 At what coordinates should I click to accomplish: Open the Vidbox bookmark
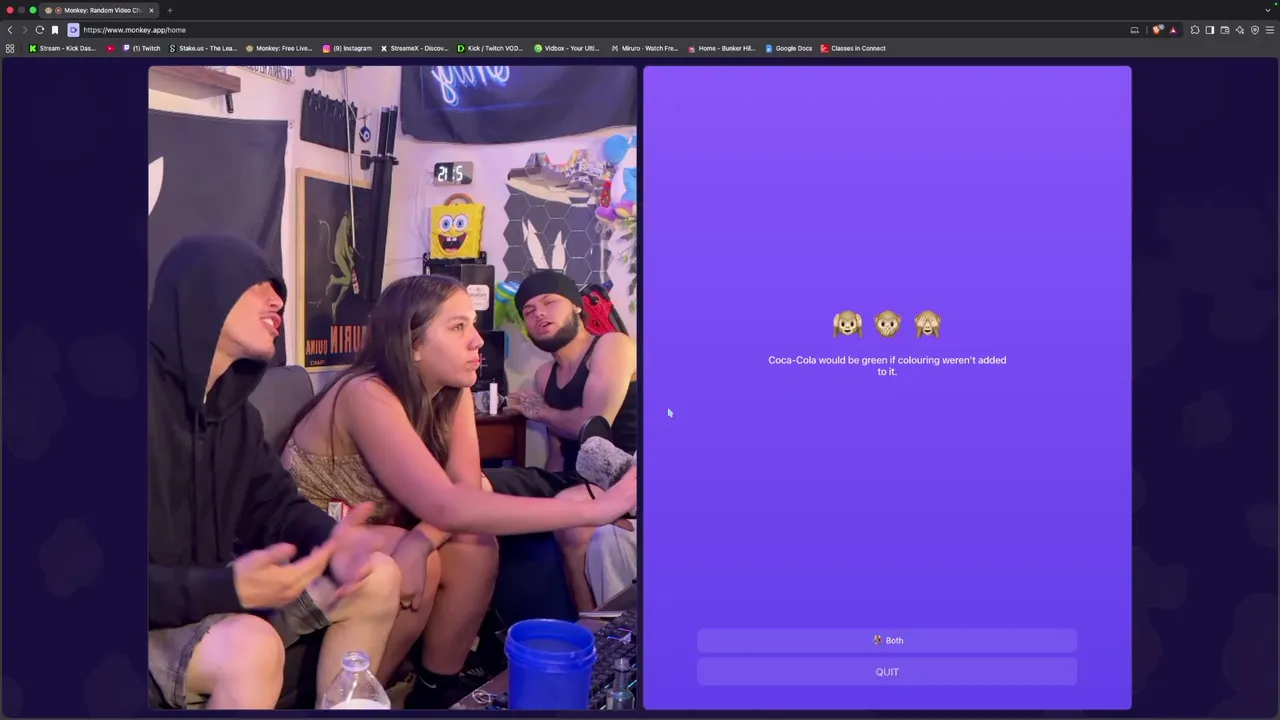click(x=567, y=48)
